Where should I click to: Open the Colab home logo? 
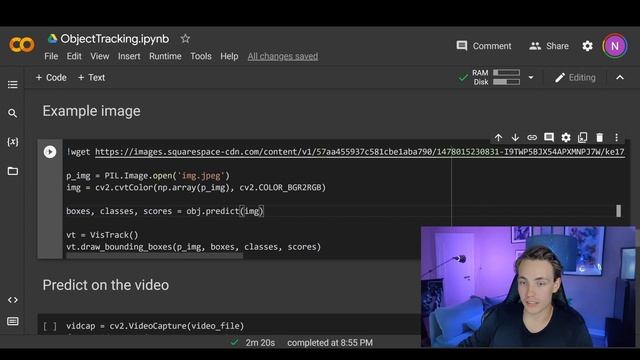[x=22, y=45]
